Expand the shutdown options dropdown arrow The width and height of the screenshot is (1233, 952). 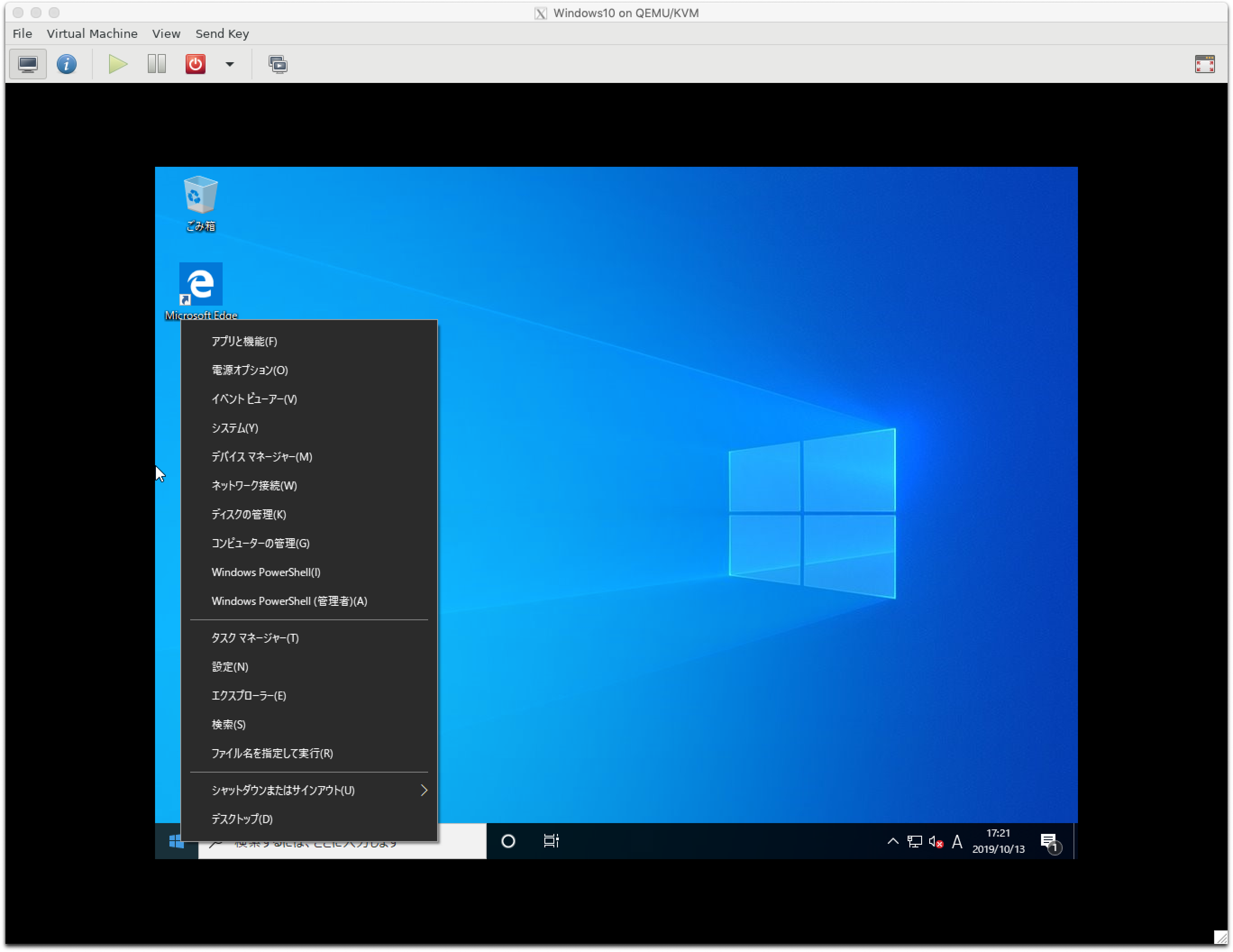pyautogui.click(x=229, y=64)
